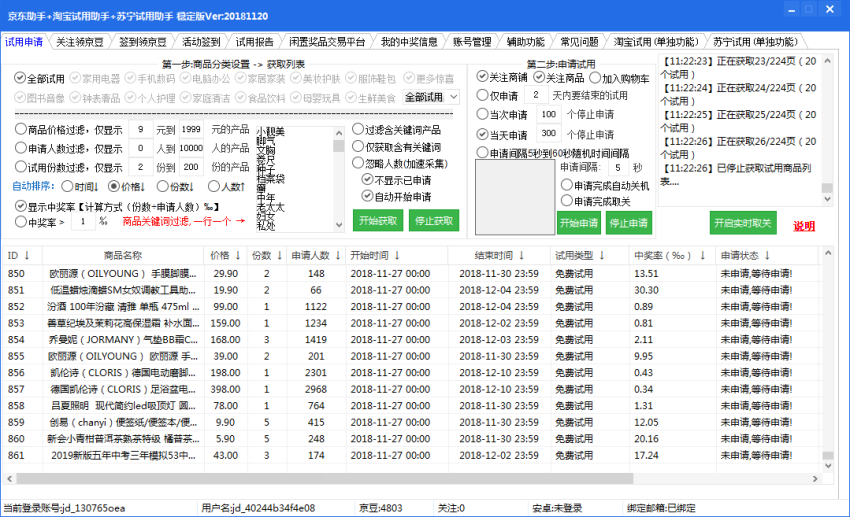850x517 pixels.
Task: Enable 试用份数过滤 option
Action: pos(21,166)
